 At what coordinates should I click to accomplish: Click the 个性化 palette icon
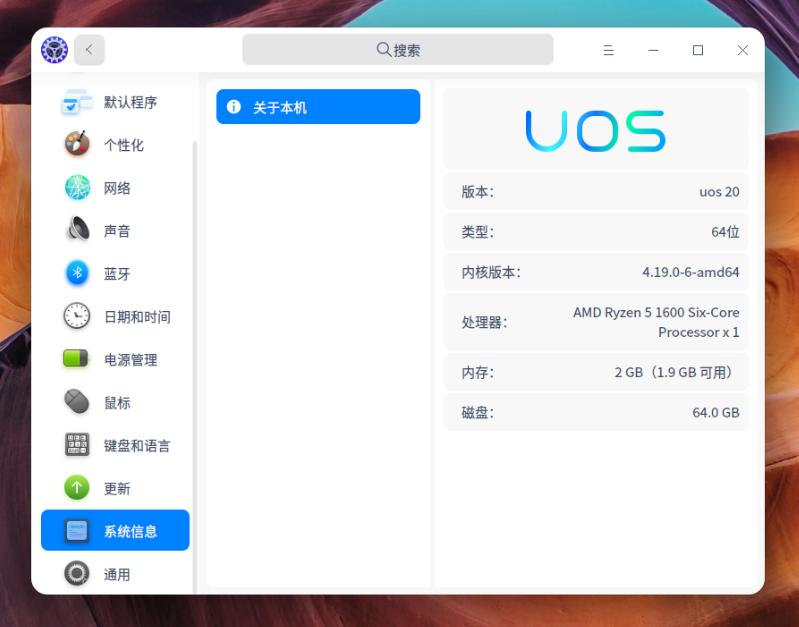(77, 145)
